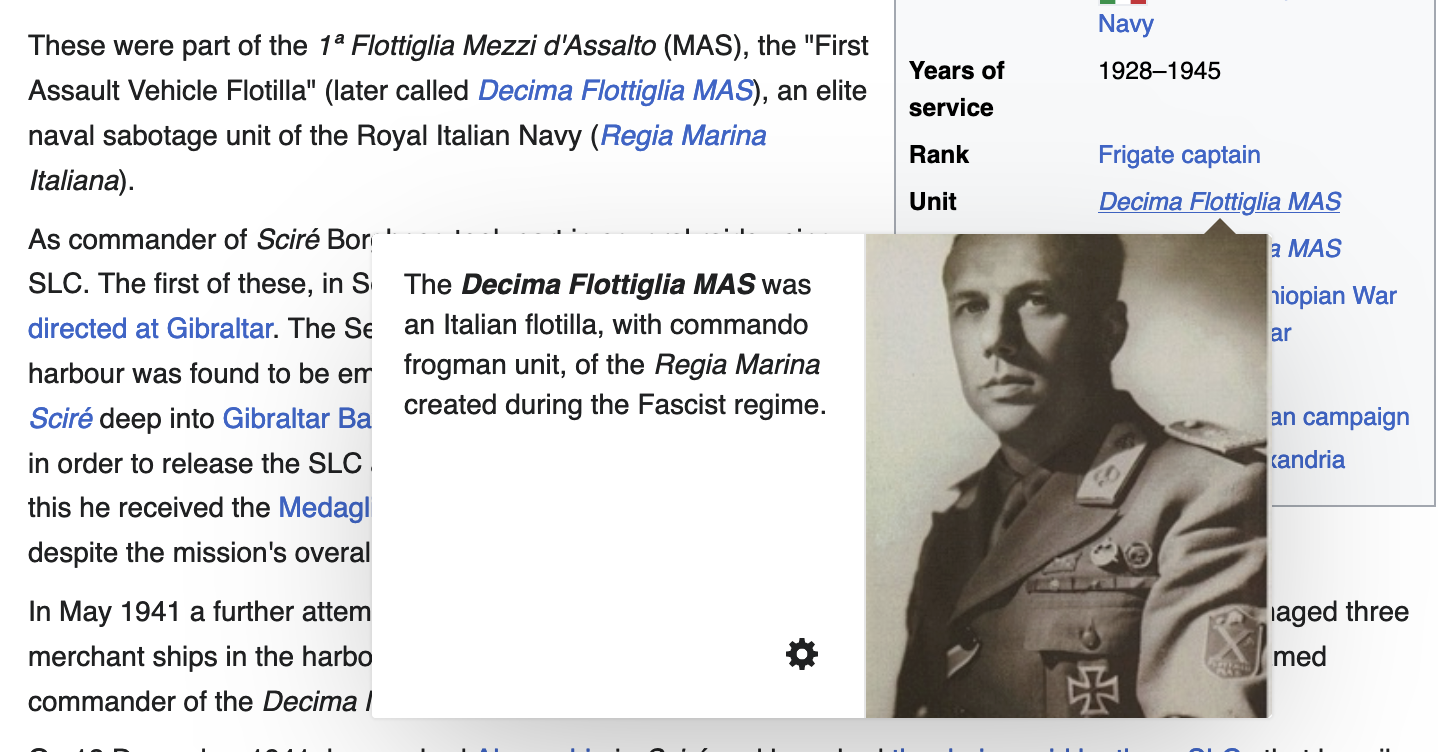Open Decima Flottiglia MAS link in paragraph text

615,91
